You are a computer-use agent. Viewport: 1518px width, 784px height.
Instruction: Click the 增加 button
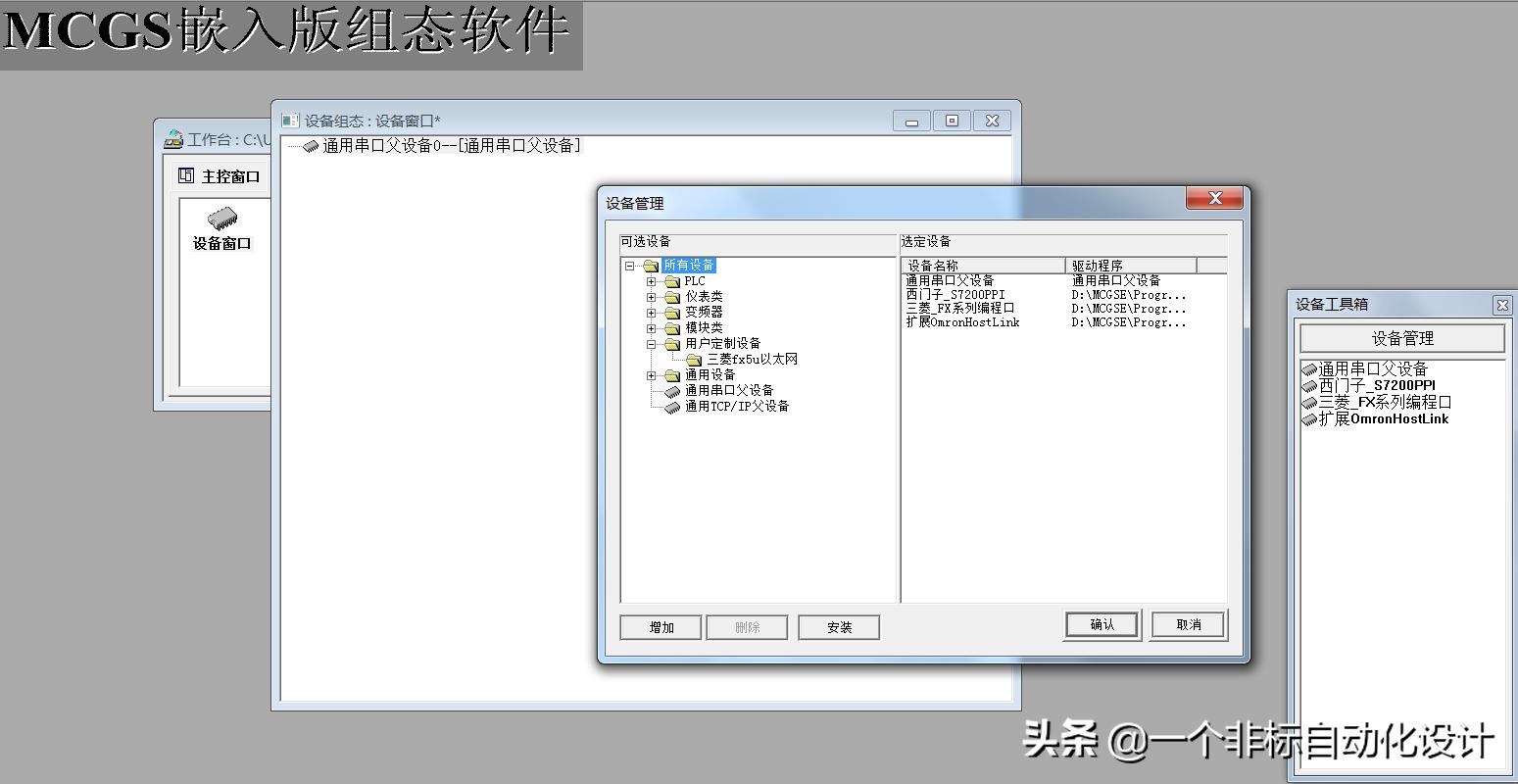(x=659, y=626)
